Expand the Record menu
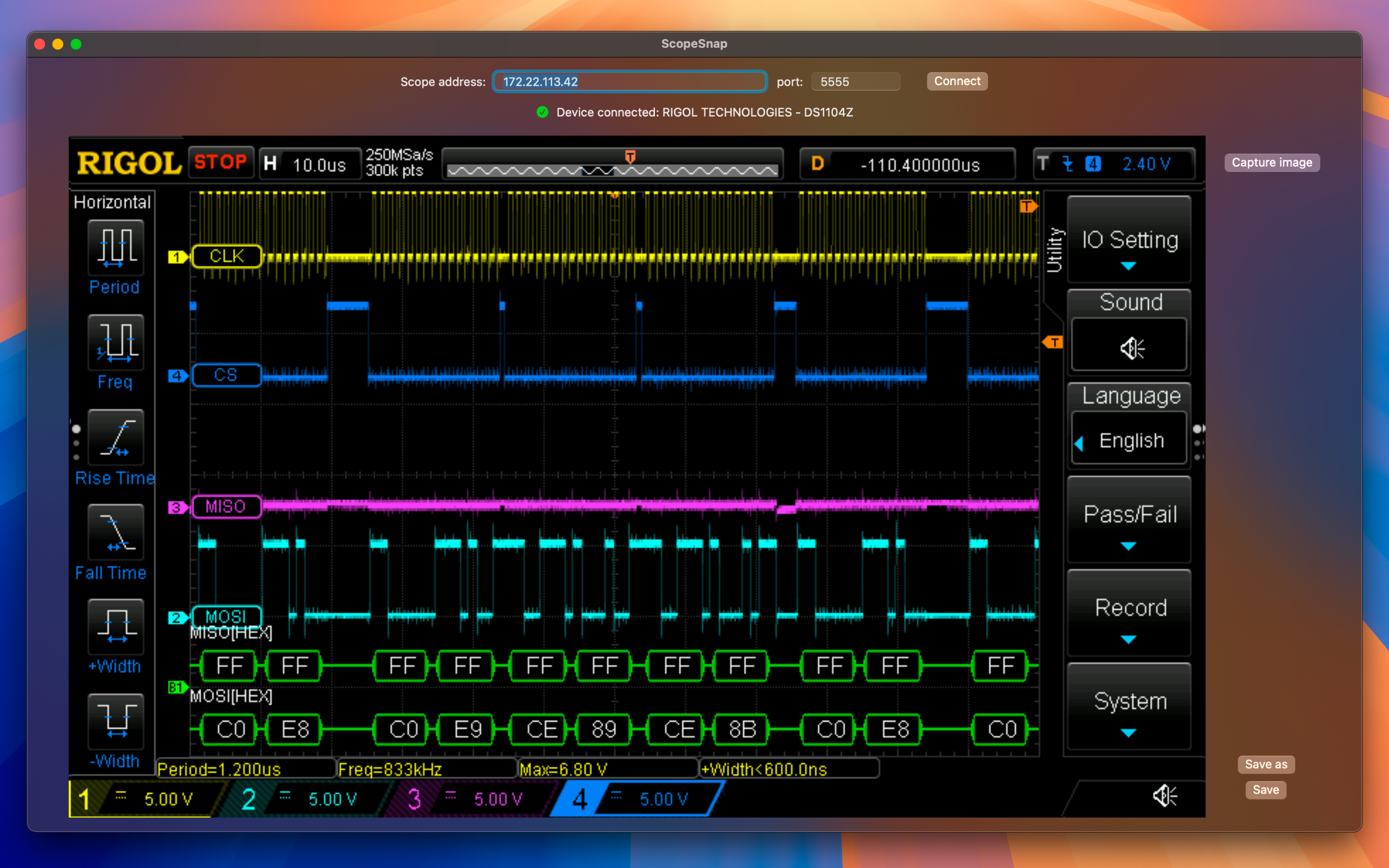 point(1129,613)
